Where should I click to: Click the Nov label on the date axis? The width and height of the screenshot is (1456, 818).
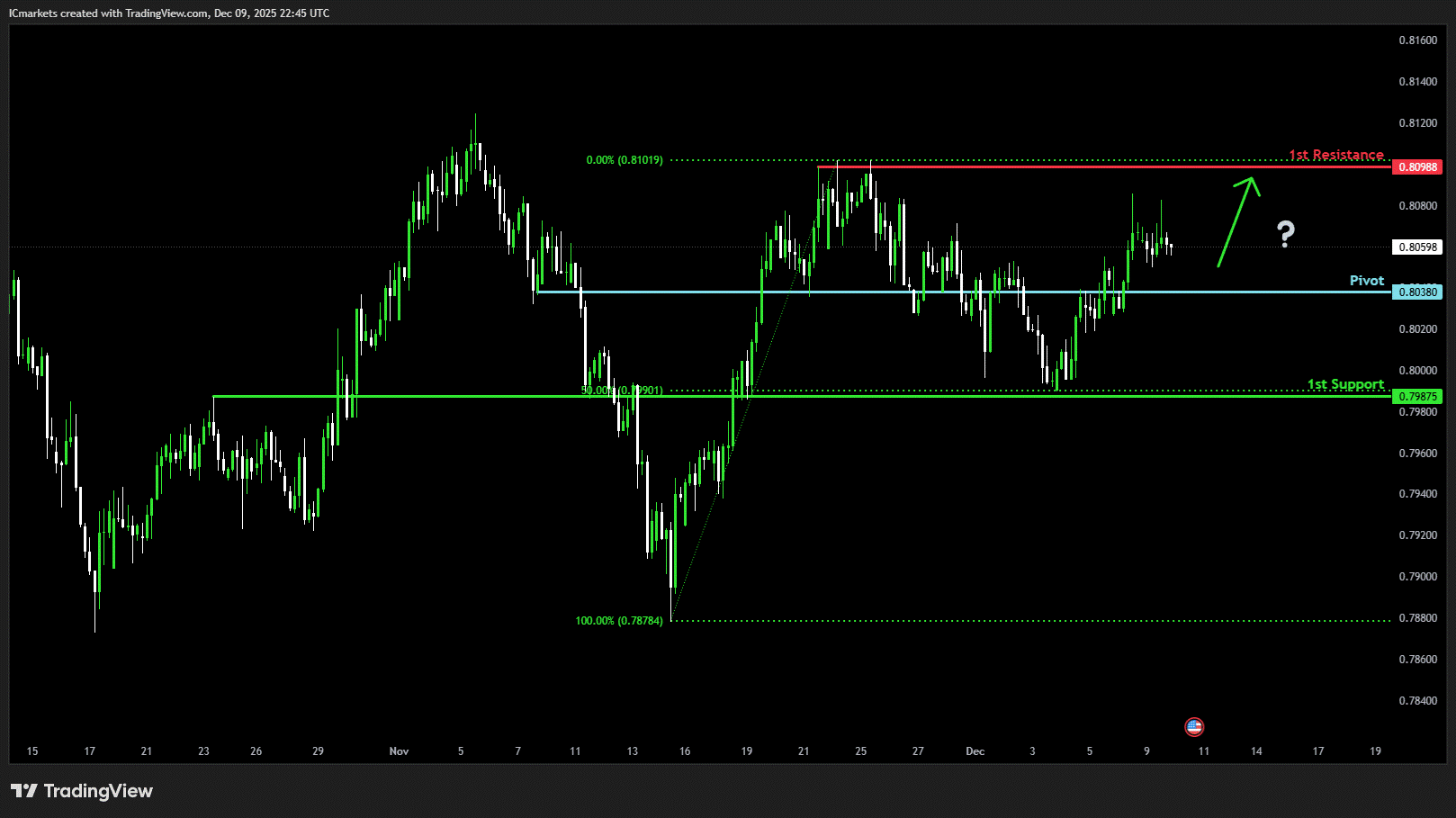point(399,751)
